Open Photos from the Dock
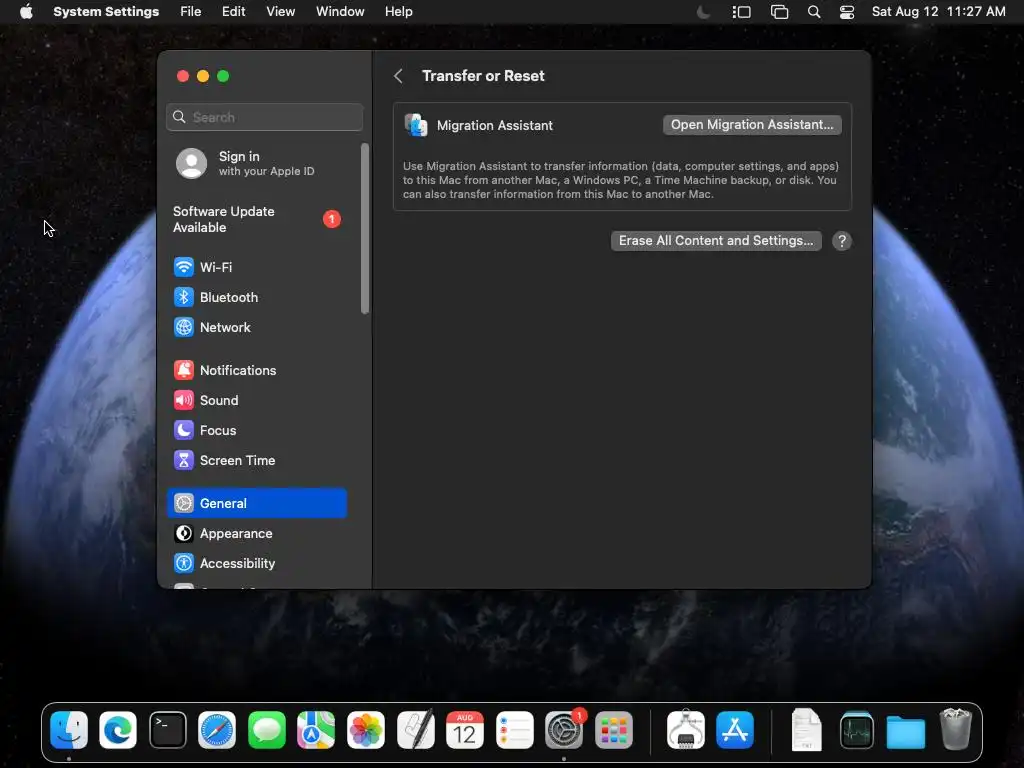 (x=366, y=729)
